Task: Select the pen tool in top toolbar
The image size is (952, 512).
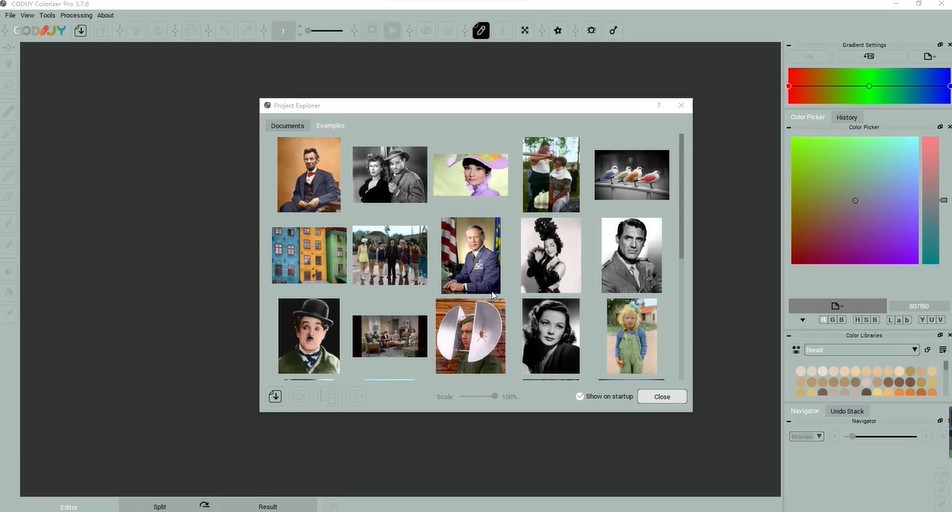Action: (x=481, y=31)
